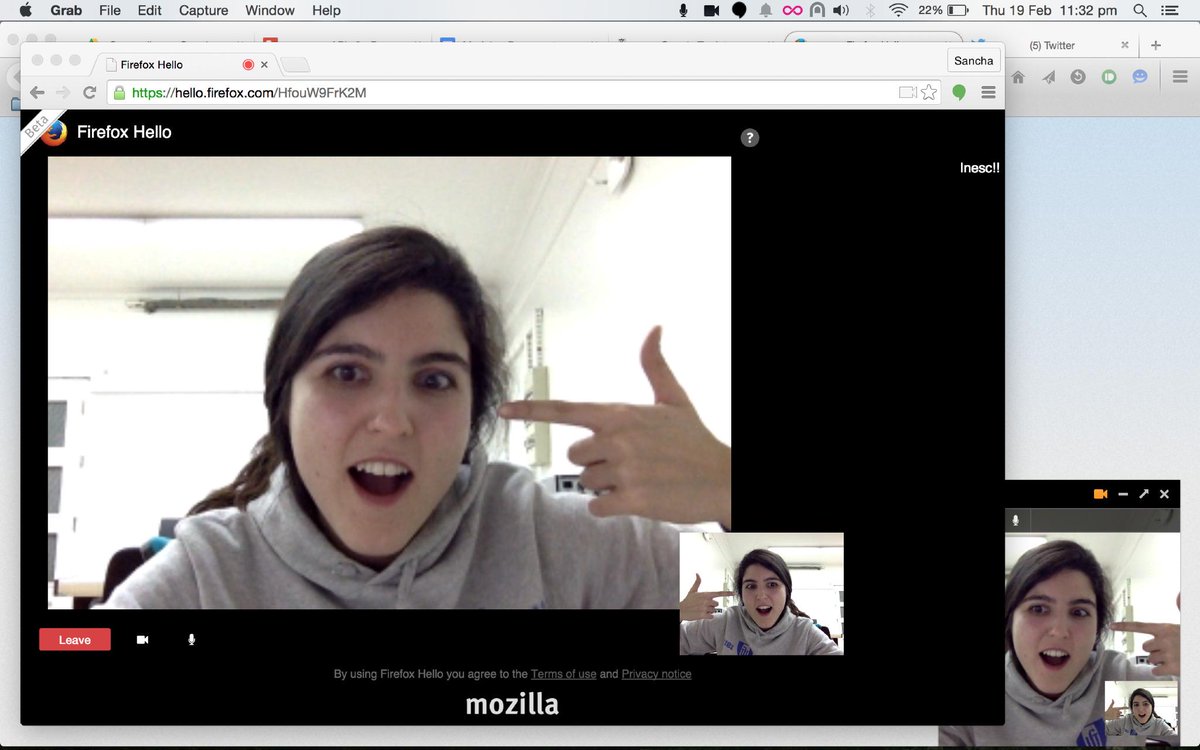Bookmark this page with the star icon
This screenshot has height=750, width=1200.
click(928, 91)
